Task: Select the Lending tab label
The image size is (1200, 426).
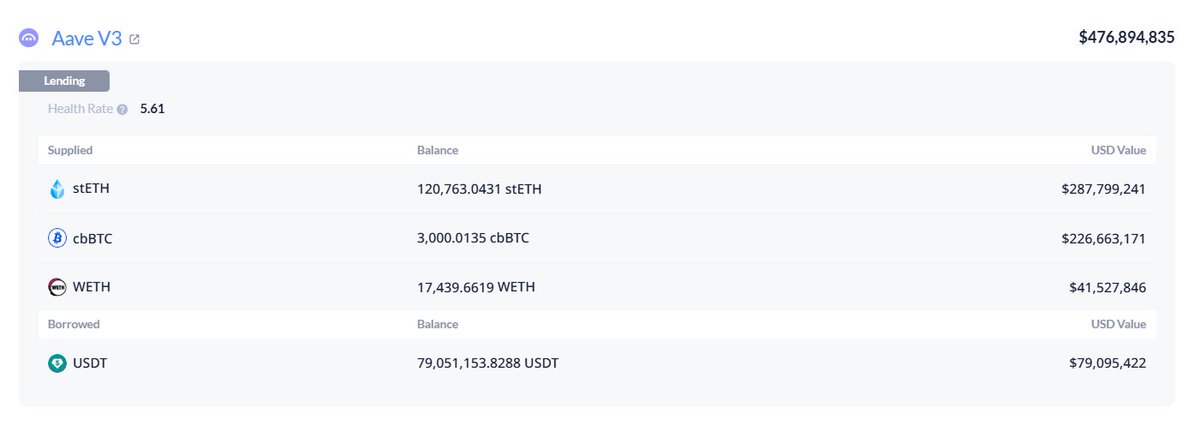Action: [x=64, y=81]
